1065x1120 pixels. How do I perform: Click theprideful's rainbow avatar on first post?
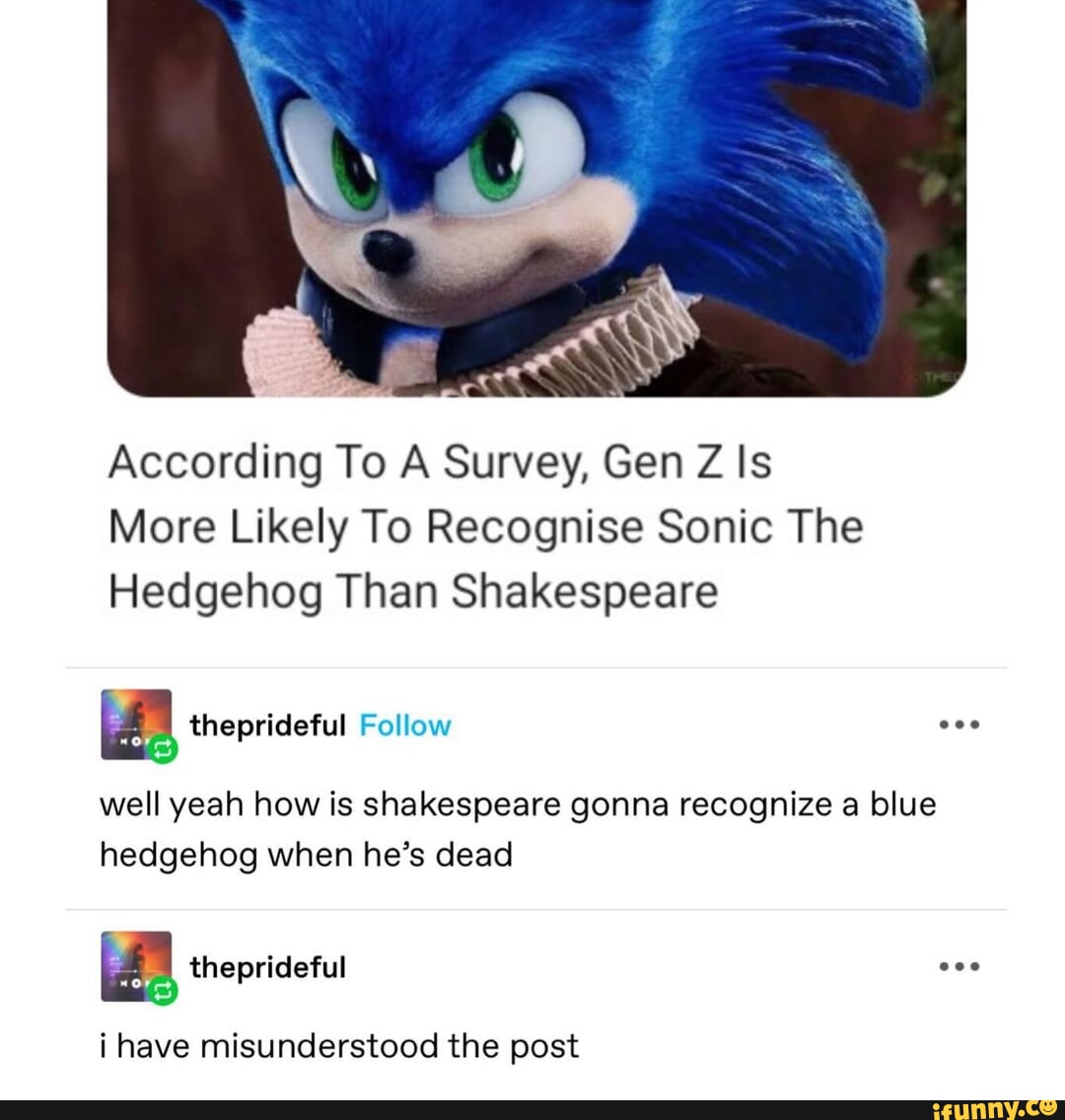pyautogui.click(x=133, y=725)
